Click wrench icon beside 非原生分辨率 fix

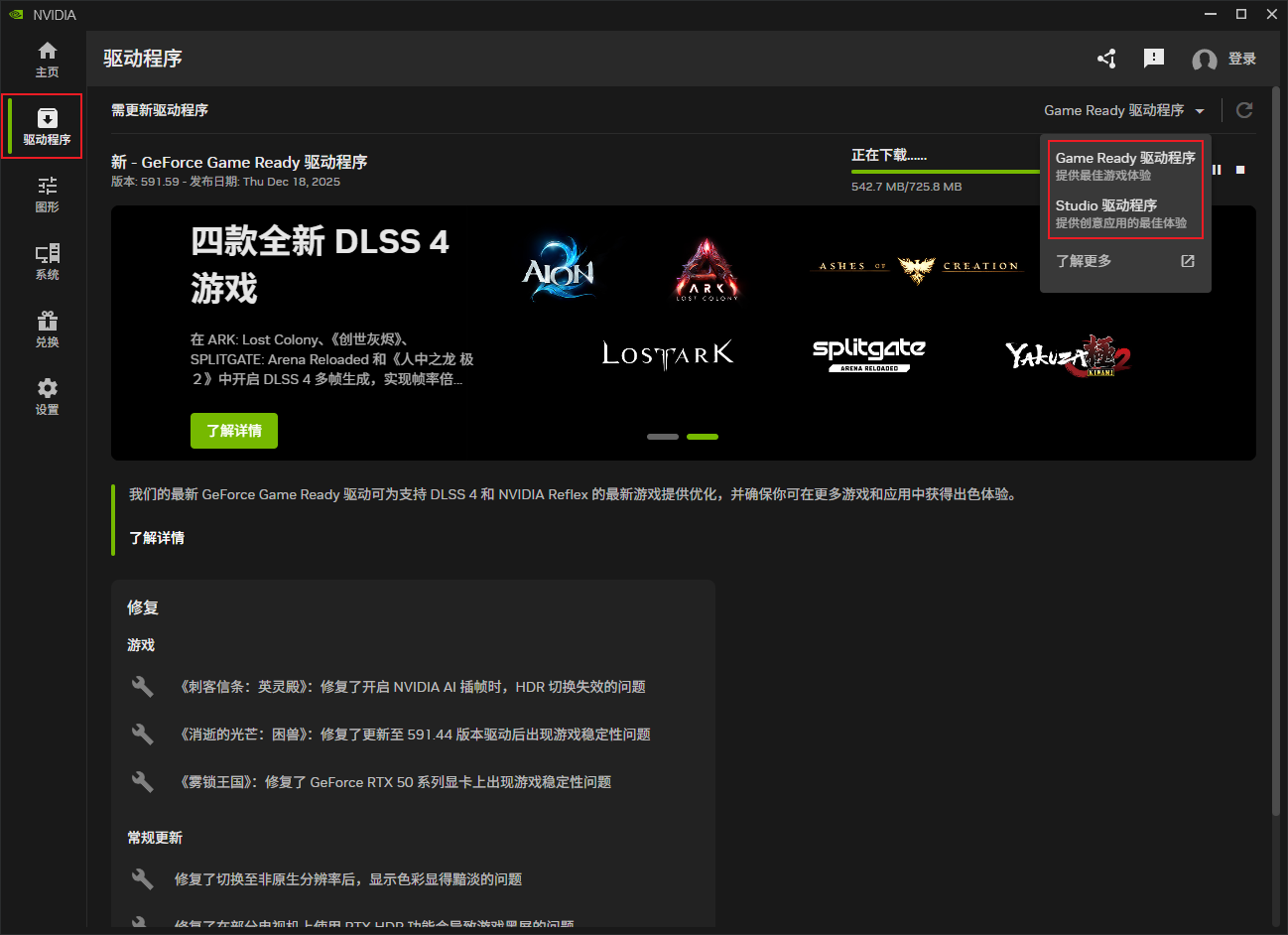click(143, 879)
